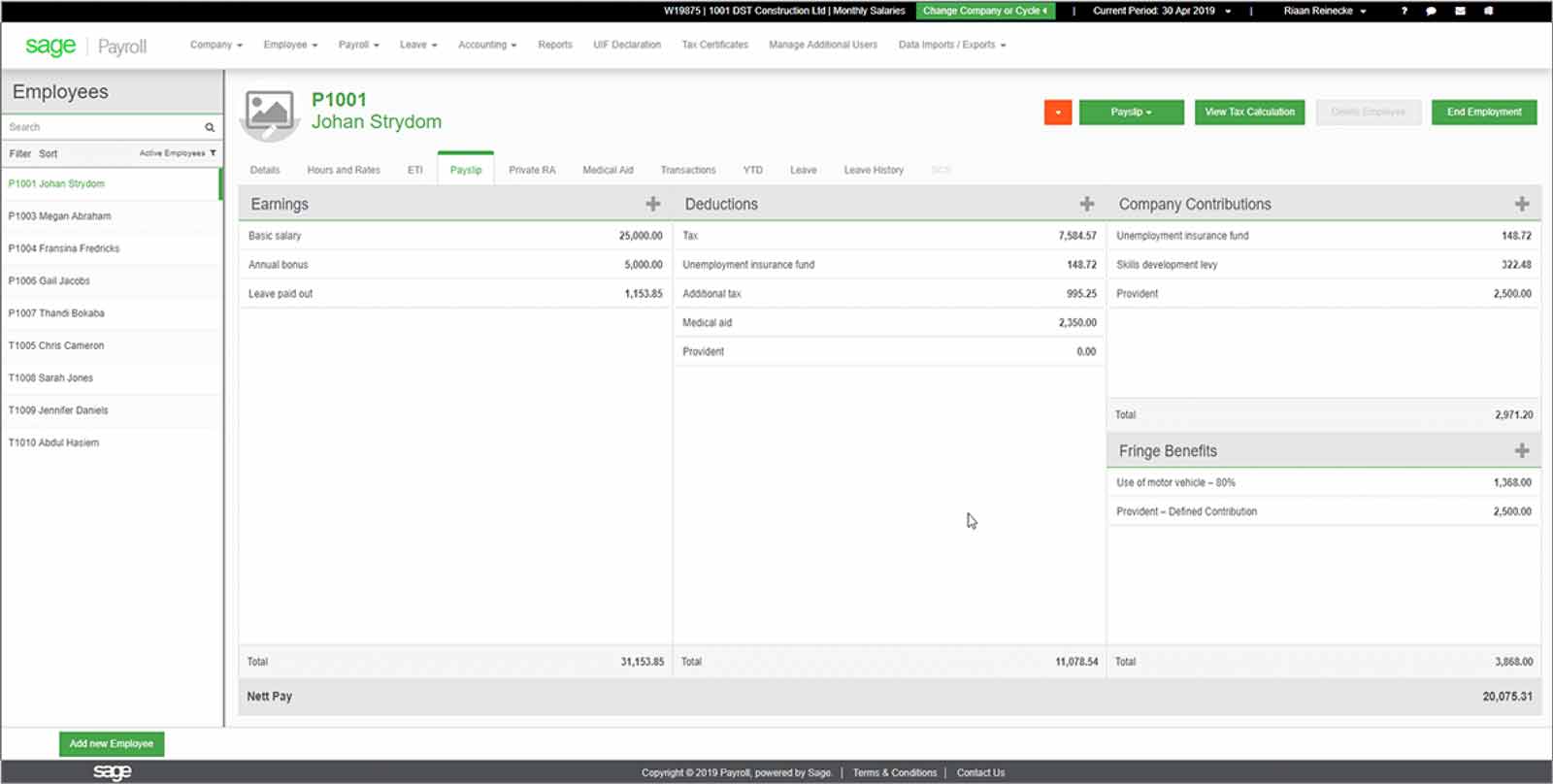Switch to the Private RA tab
The width and height of the screenshot is (1553, 784).
(532, 170)
